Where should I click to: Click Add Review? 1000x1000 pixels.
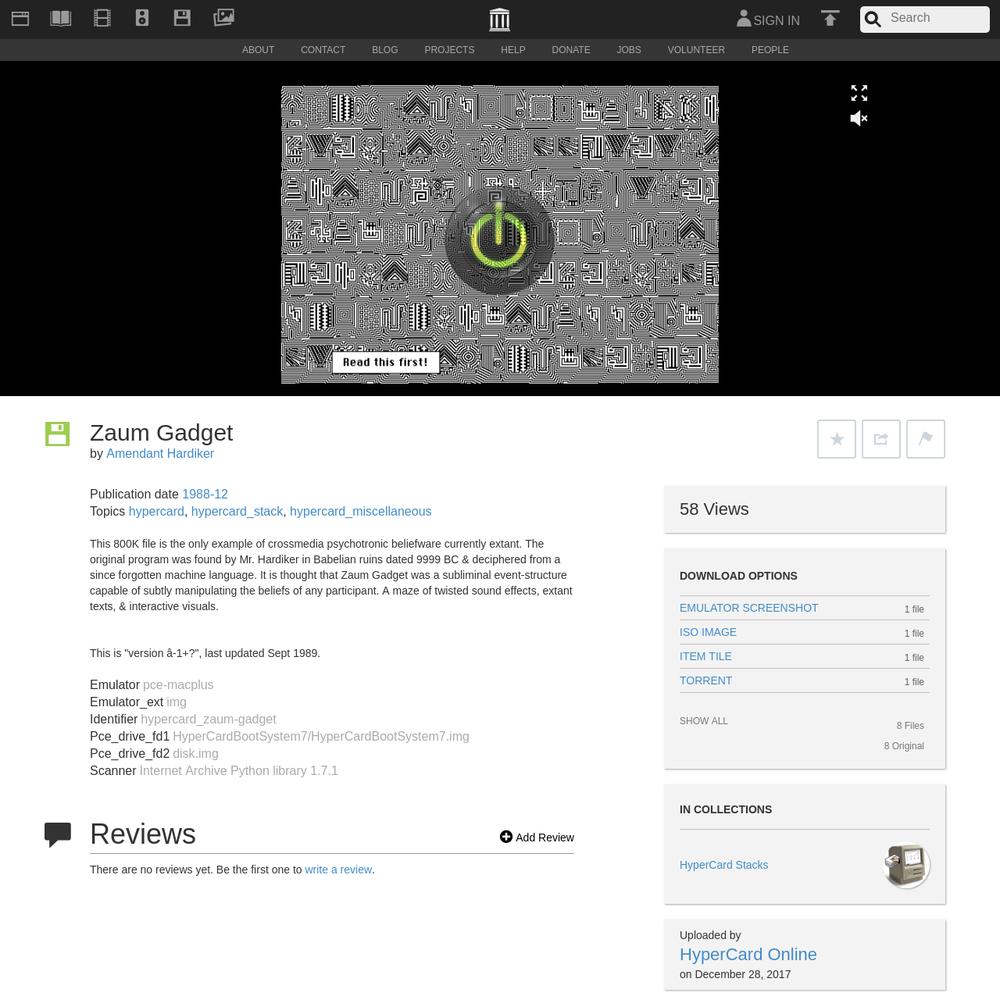[537, 837]
